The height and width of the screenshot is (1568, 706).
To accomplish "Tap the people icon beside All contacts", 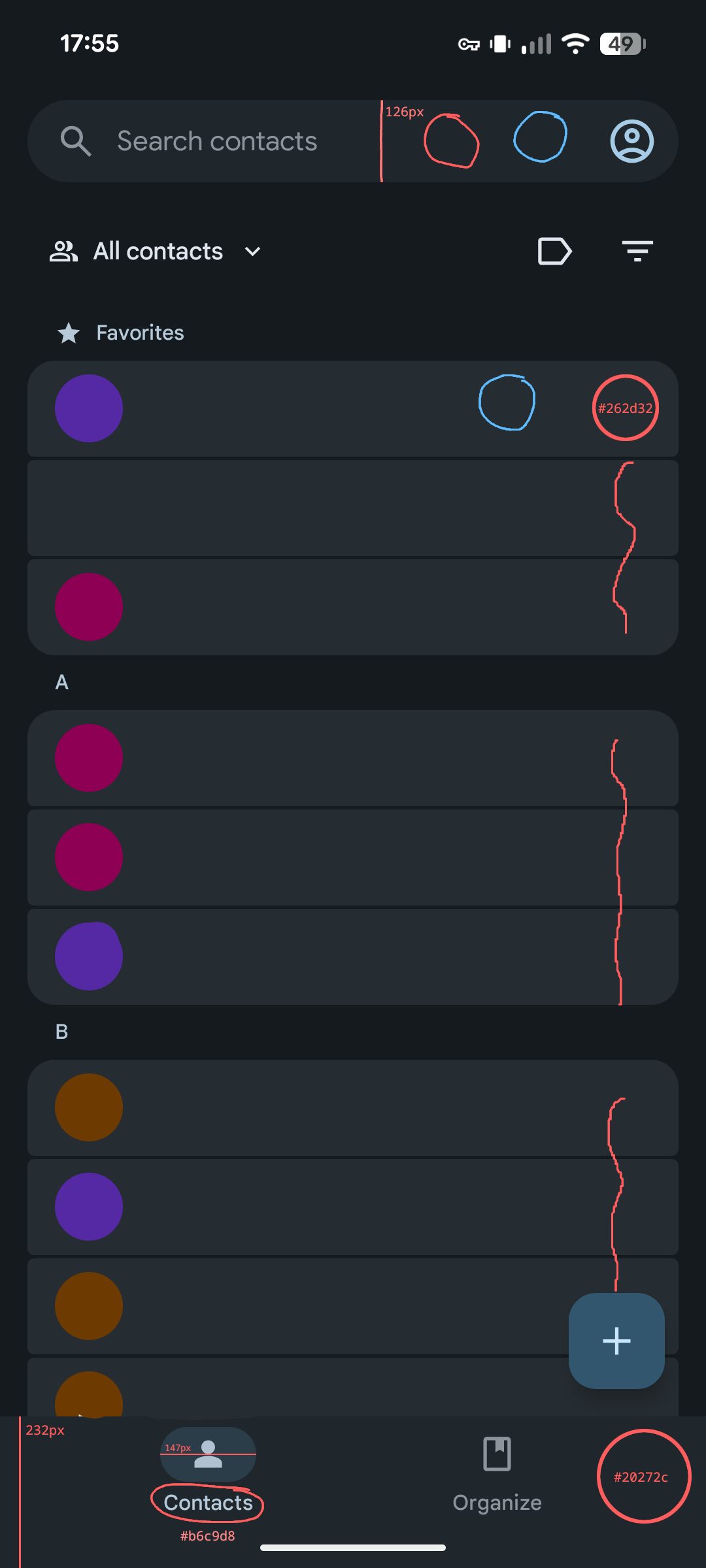I will [x=63, y=252].
